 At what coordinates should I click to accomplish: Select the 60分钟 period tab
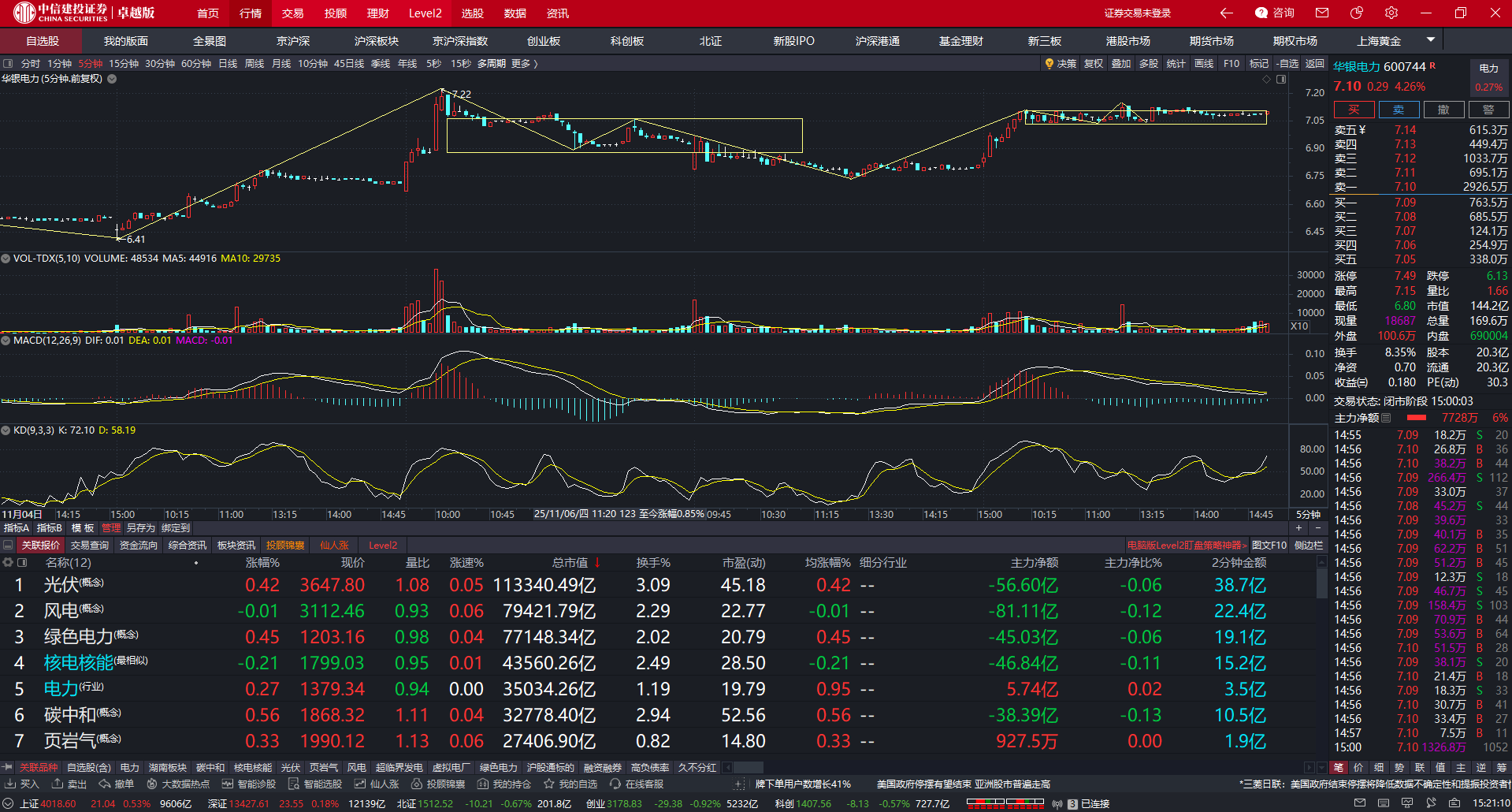click(x=196, y=64)
